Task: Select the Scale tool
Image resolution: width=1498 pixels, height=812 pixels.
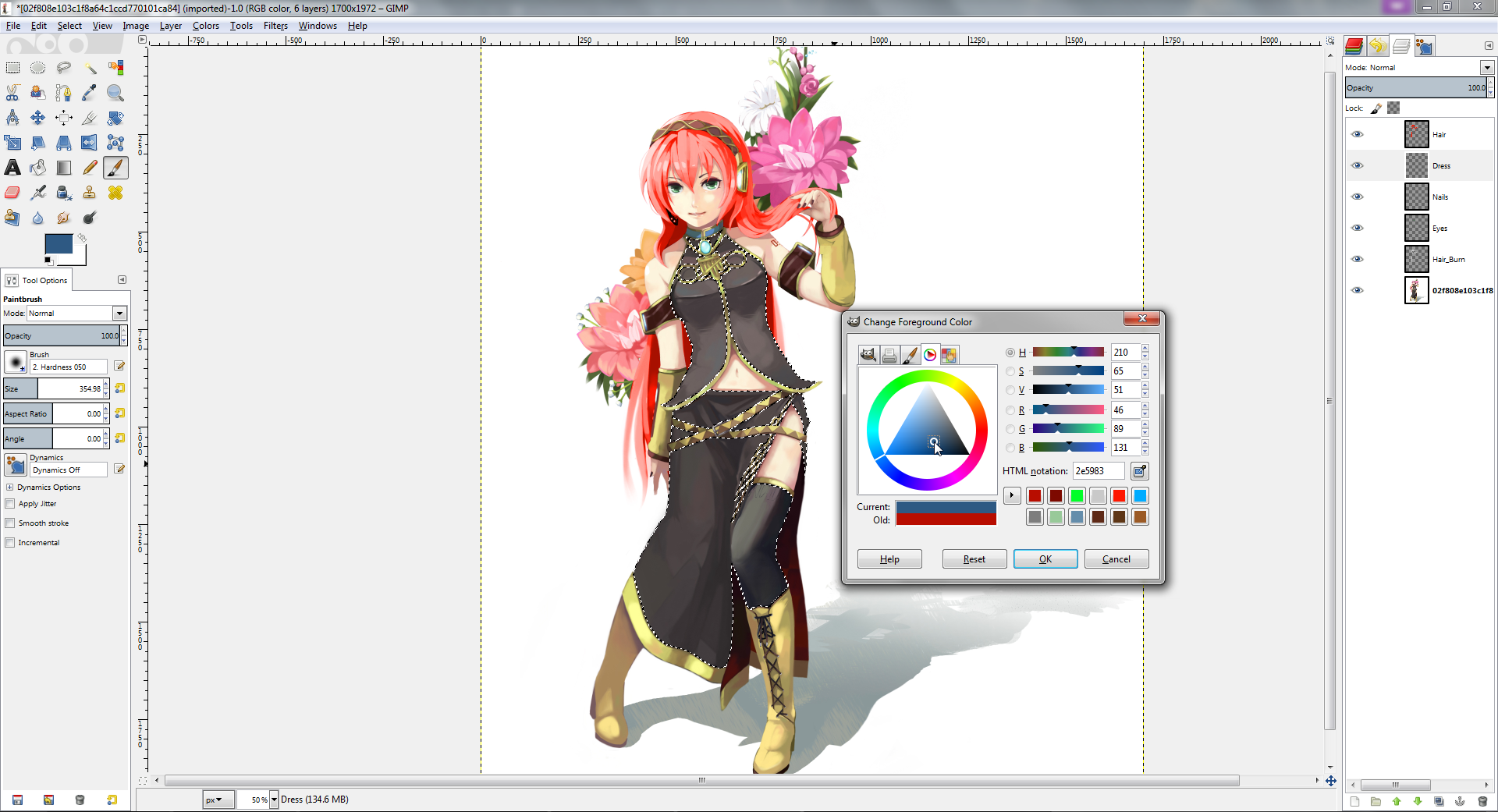Action: (x=12, y=143)
